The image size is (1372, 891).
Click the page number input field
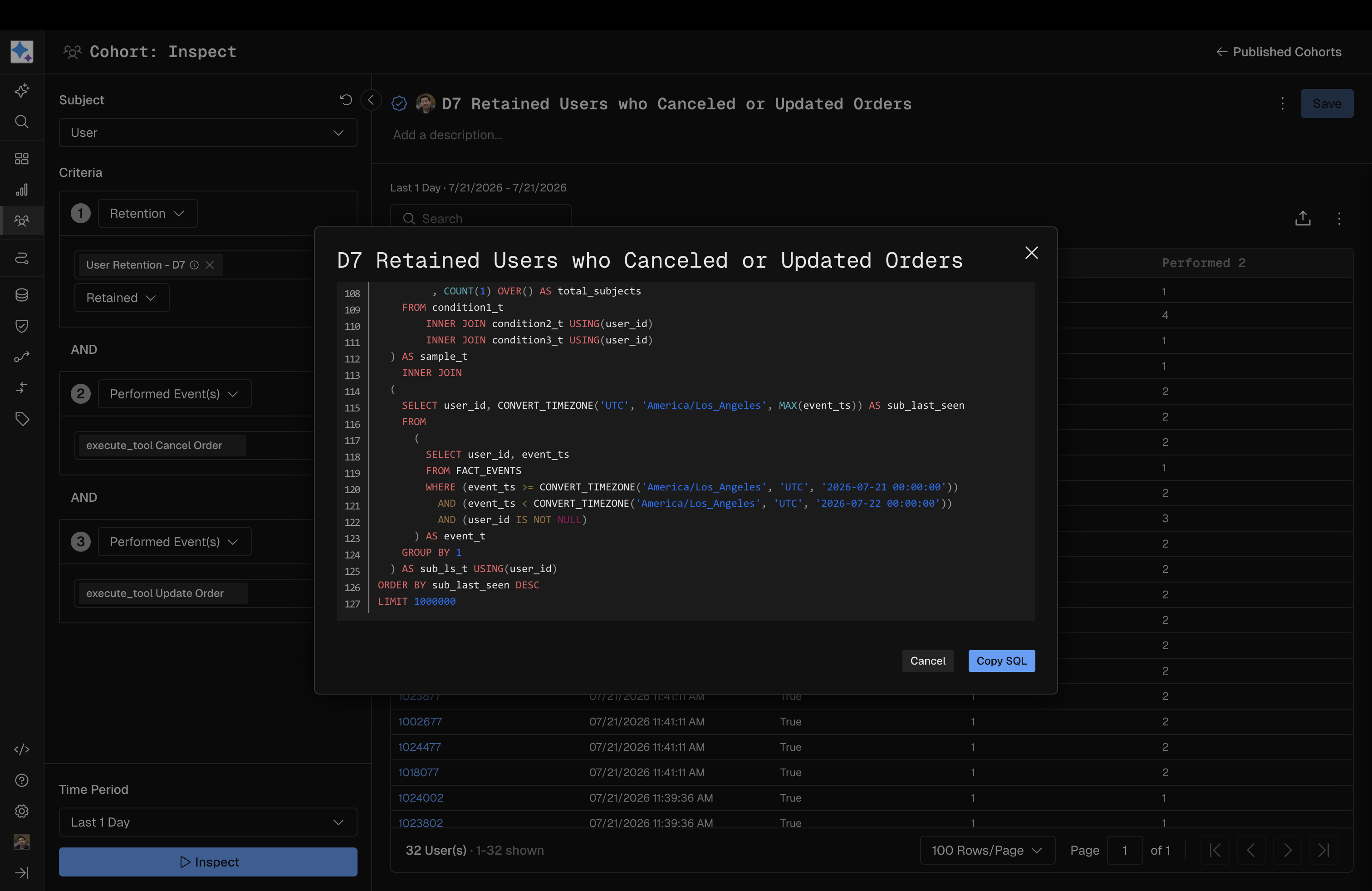click(1124, 850)
